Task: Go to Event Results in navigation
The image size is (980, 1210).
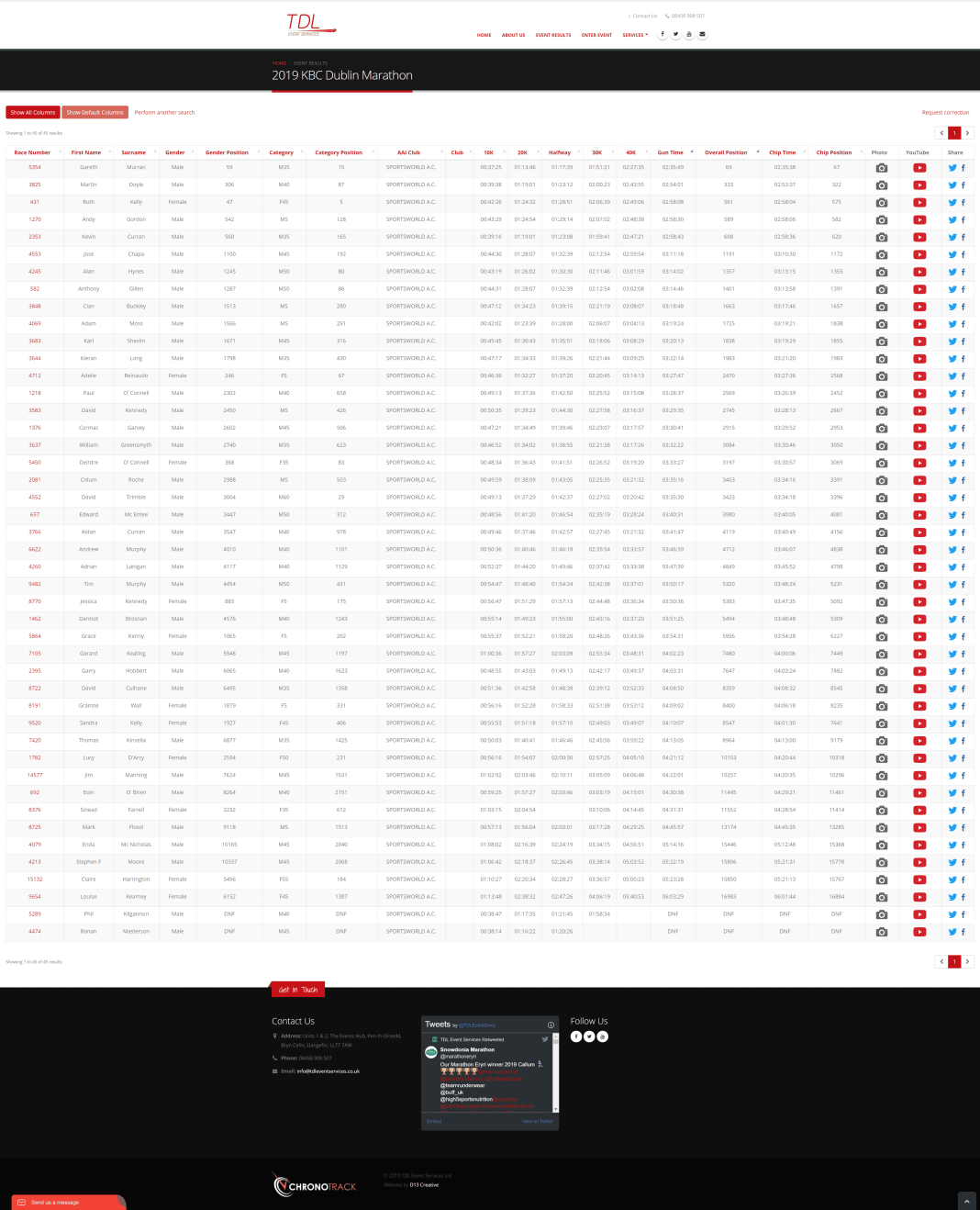Action: point(553,35)
